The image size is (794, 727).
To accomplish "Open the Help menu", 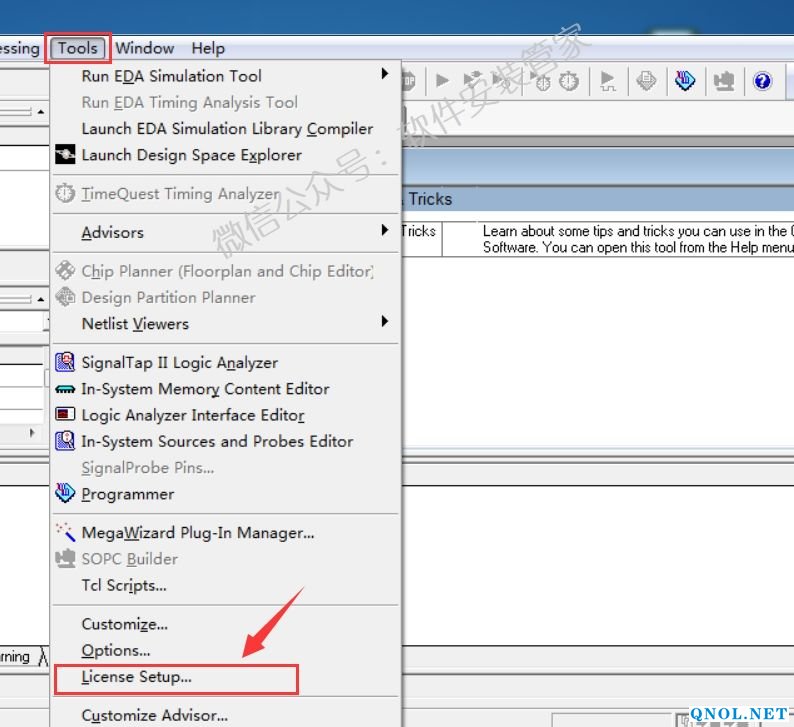I will 208,48.
